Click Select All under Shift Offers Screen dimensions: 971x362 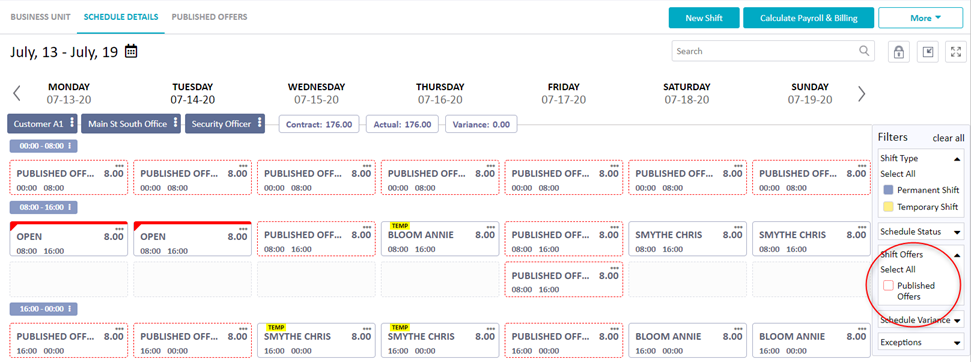[897, 269]
